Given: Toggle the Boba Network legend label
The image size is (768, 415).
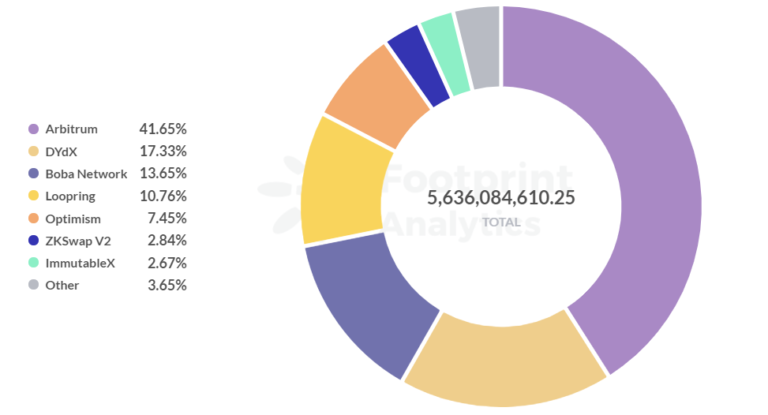Looking at the screenshot, I should (x=86, y=174).
